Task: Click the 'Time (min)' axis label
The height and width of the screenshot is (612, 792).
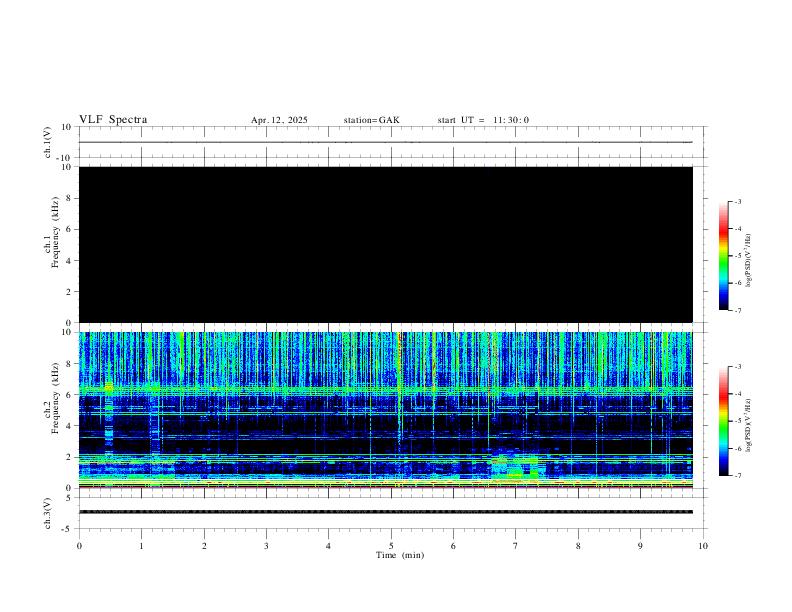Action: [x=400, y=555]
